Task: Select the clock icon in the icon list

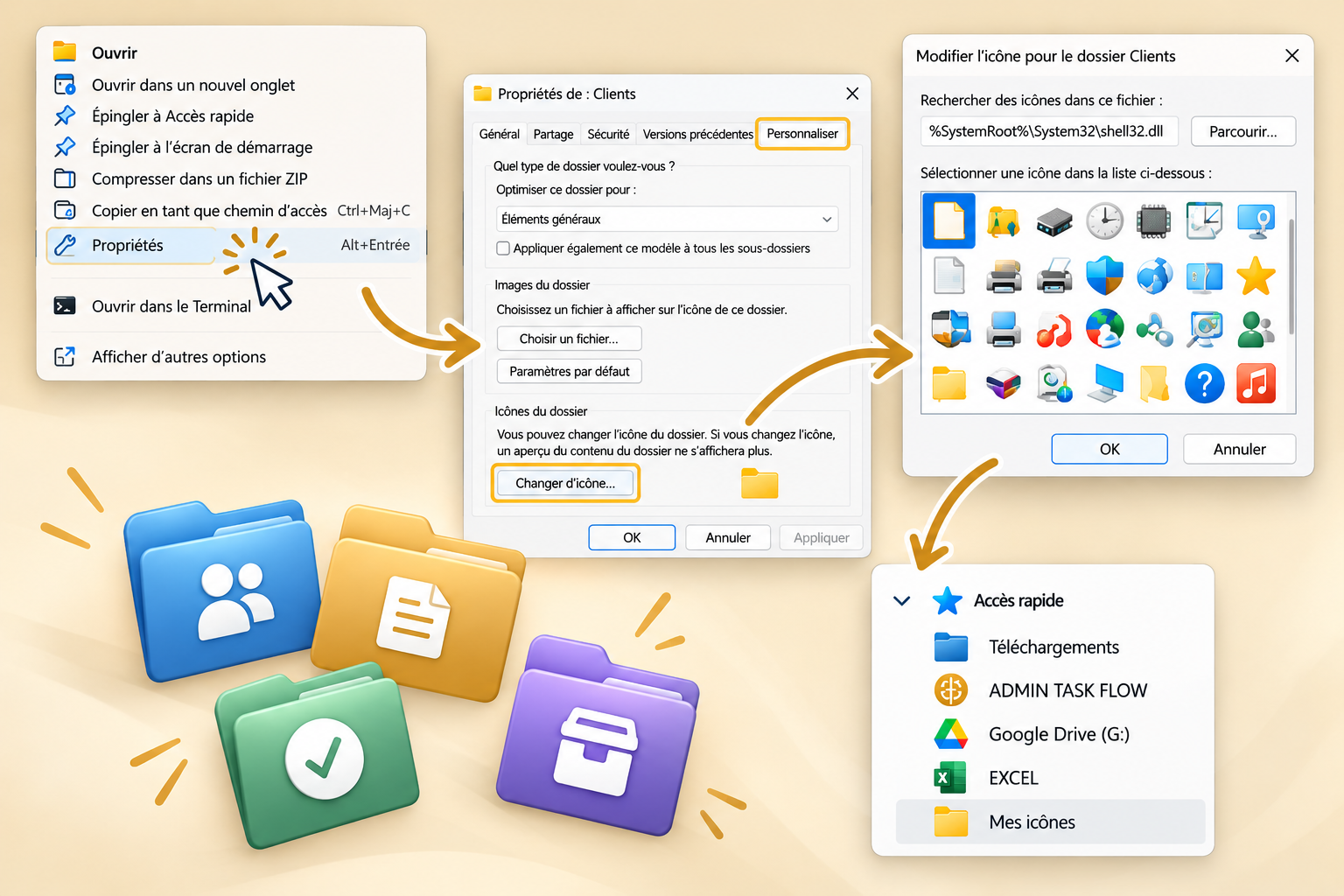Action: click(1104, 220)
